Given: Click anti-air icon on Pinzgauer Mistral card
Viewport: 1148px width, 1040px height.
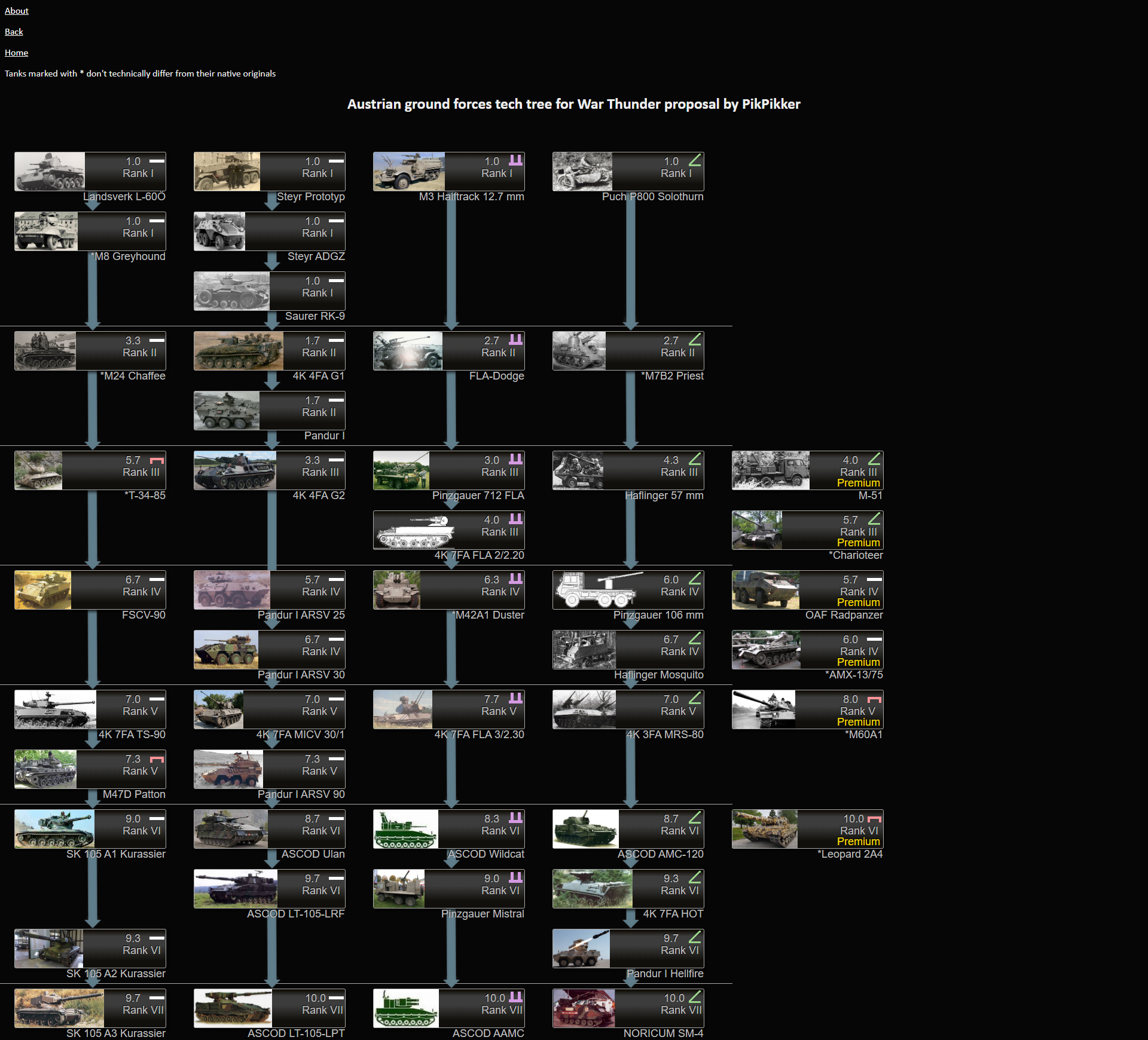Looking at the screenshot, I should pos(515,877).
